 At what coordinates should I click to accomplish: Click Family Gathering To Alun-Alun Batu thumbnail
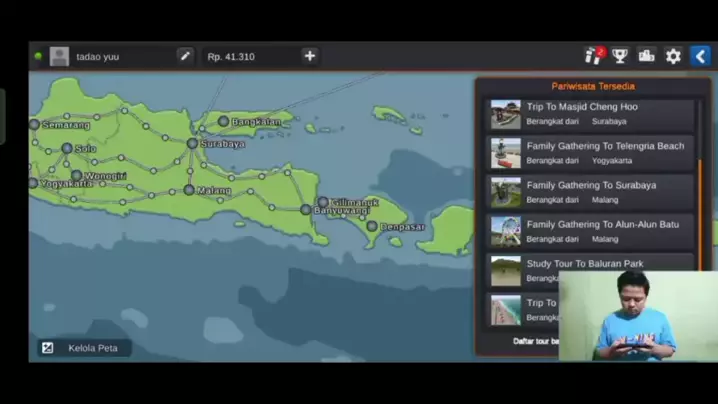click(506, 231)
